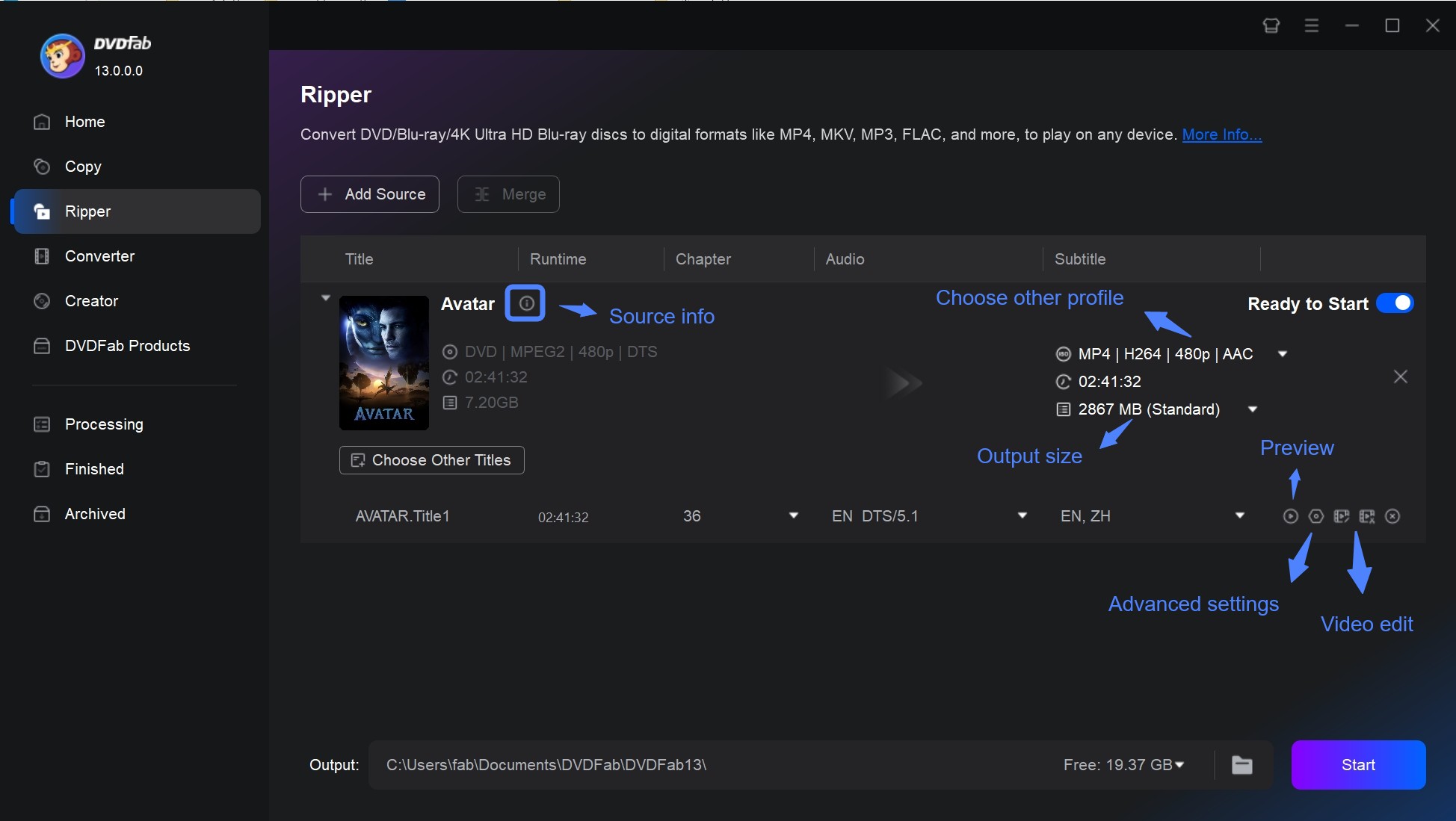Click the Choose Other Titles button
The width and height of the screenshot is (1456, 821).
[431, 460]
